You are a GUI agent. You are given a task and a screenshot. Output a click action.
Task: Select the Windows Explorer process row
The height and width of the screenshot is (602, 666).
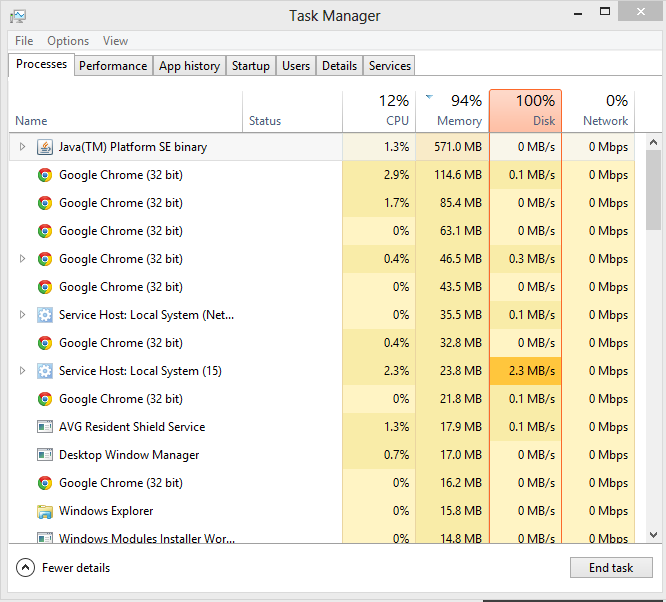[322, 511]
